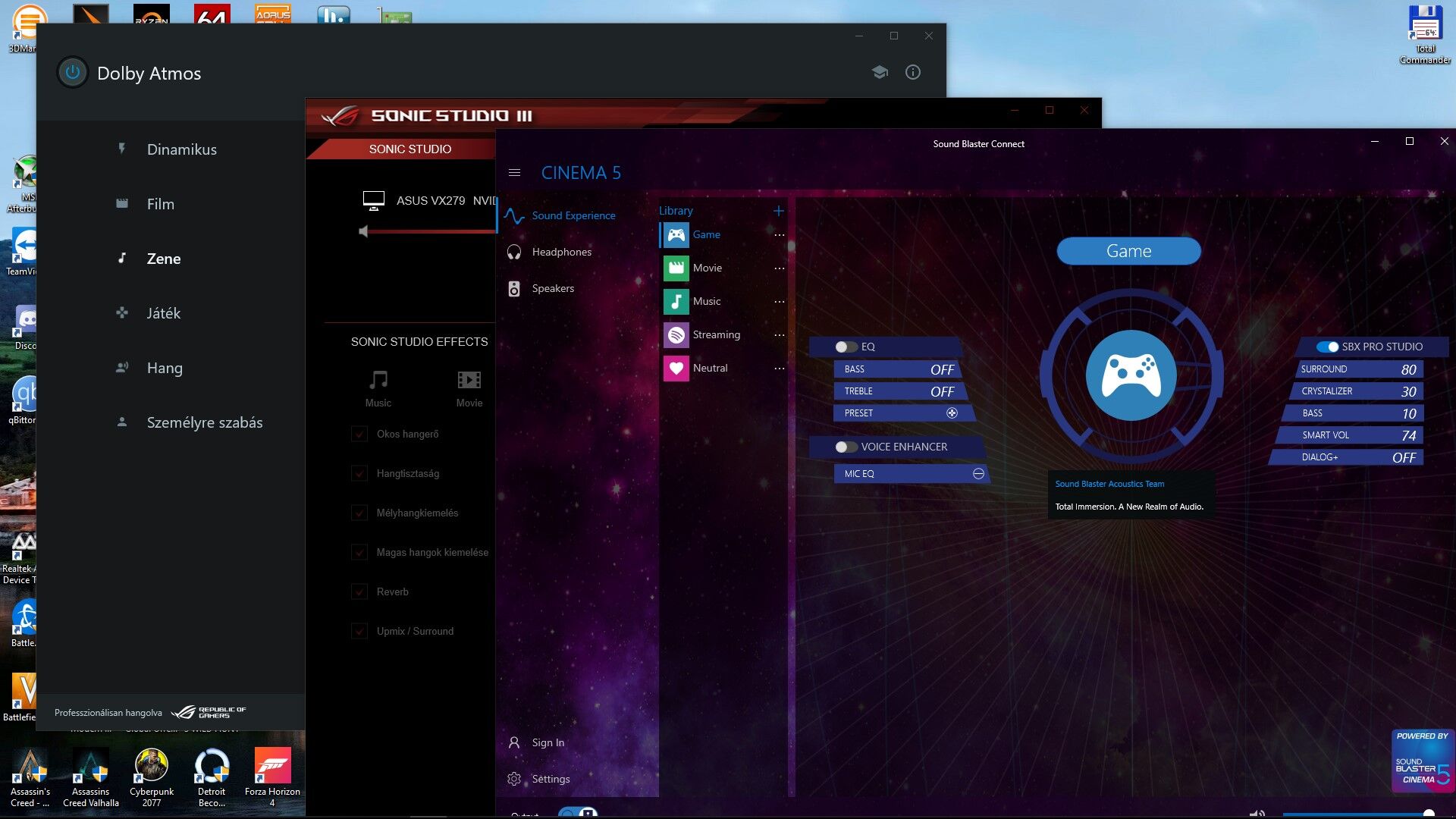Adjust the SURROUND slider set to 80
Image resolution: width=1456 pixels, height=819 pixels.
[1359, 369]
